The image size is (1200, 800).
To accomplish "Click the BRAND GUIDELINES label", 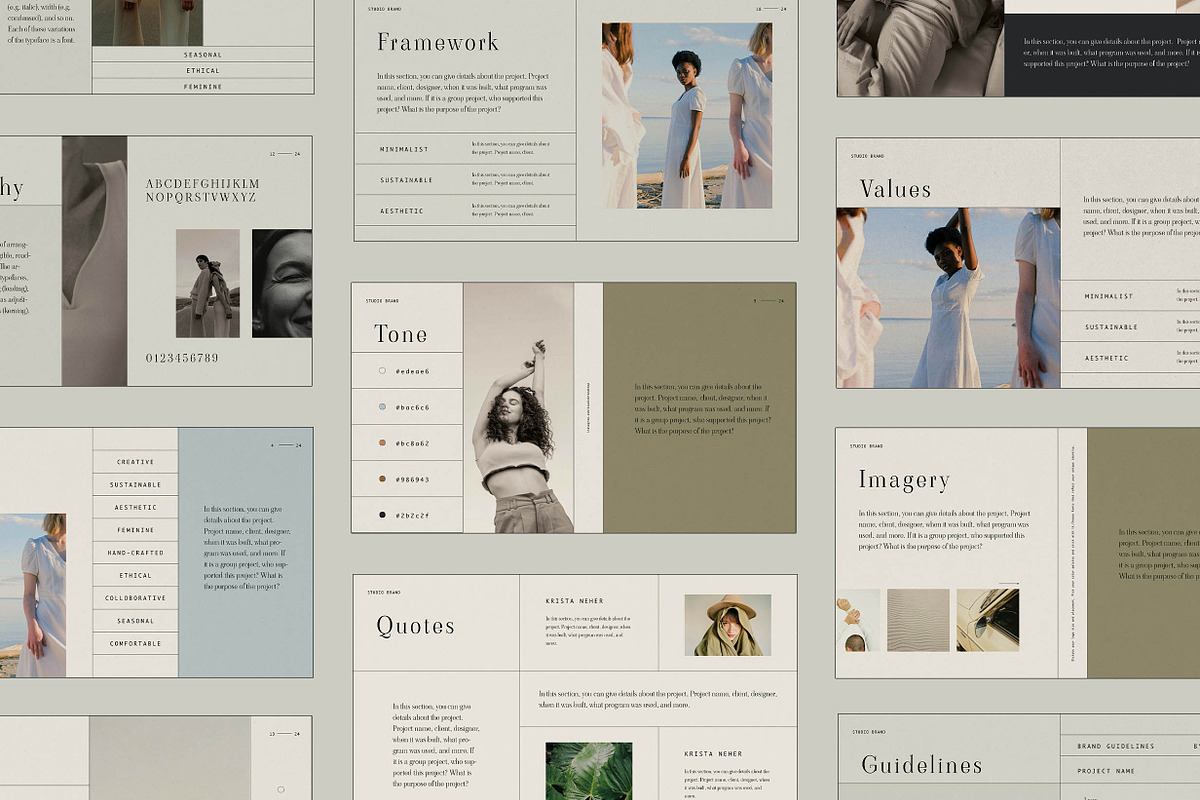I will tap(1115, 746).
